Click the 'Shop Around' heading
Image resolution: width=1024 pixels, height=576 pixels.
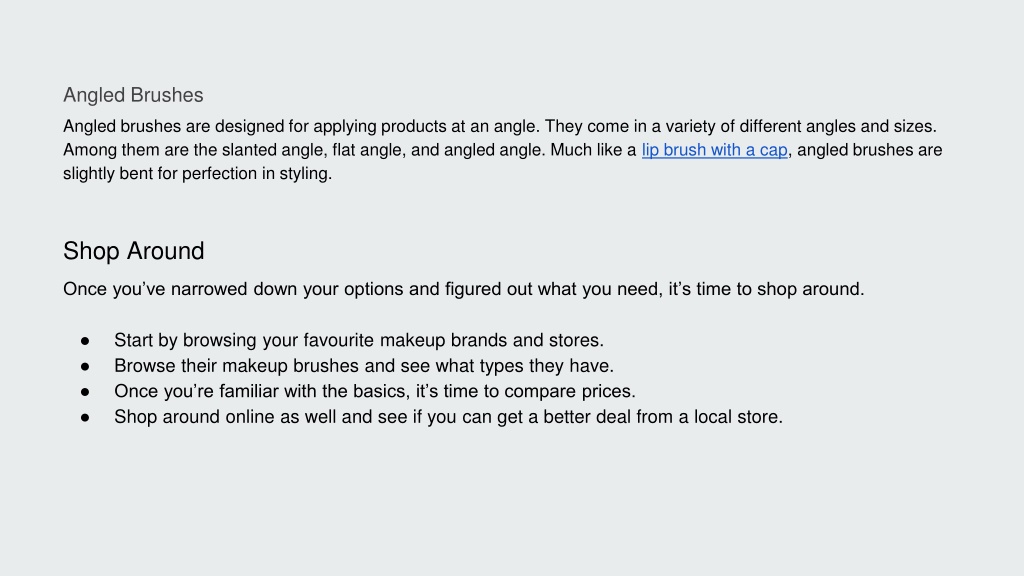coord(134,251)
